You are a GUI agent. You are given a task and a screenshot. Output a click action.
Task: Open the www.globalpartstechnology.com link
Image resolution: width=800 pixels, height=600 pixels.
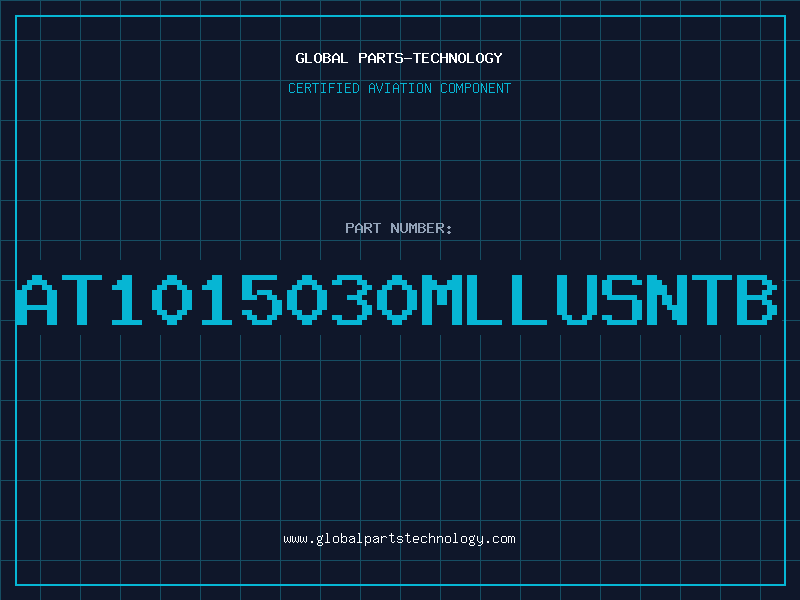pyautogui.click(x=399, y=539)
